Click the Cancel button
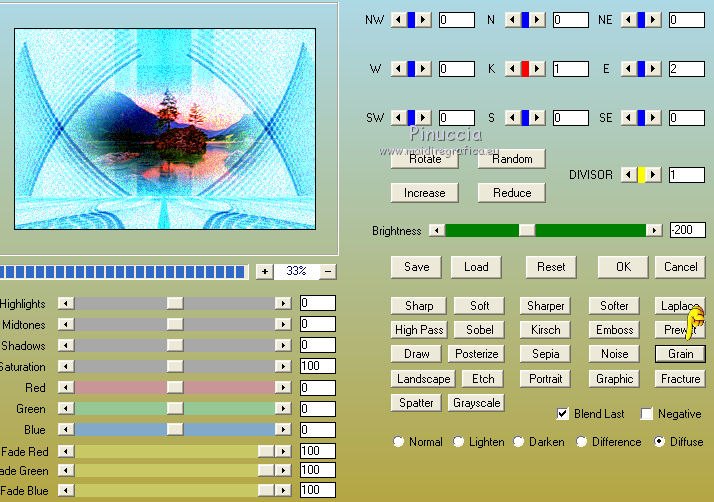The image size is (714, 502). 680,267
